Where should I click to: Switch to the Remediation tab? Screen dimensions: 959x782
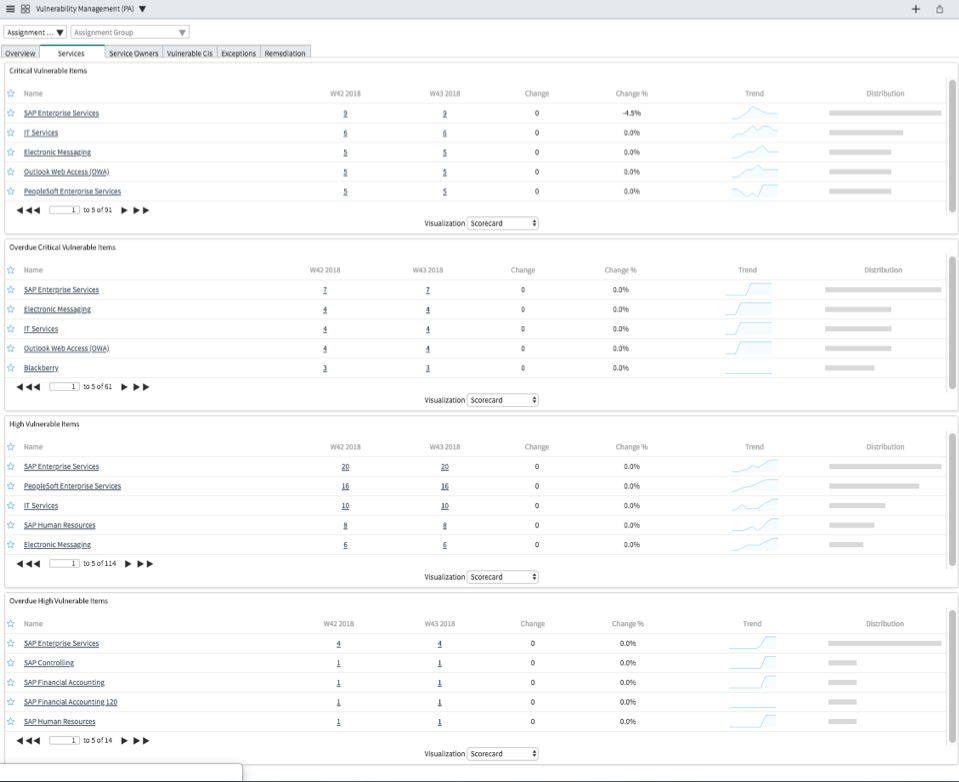pos(285,53)
